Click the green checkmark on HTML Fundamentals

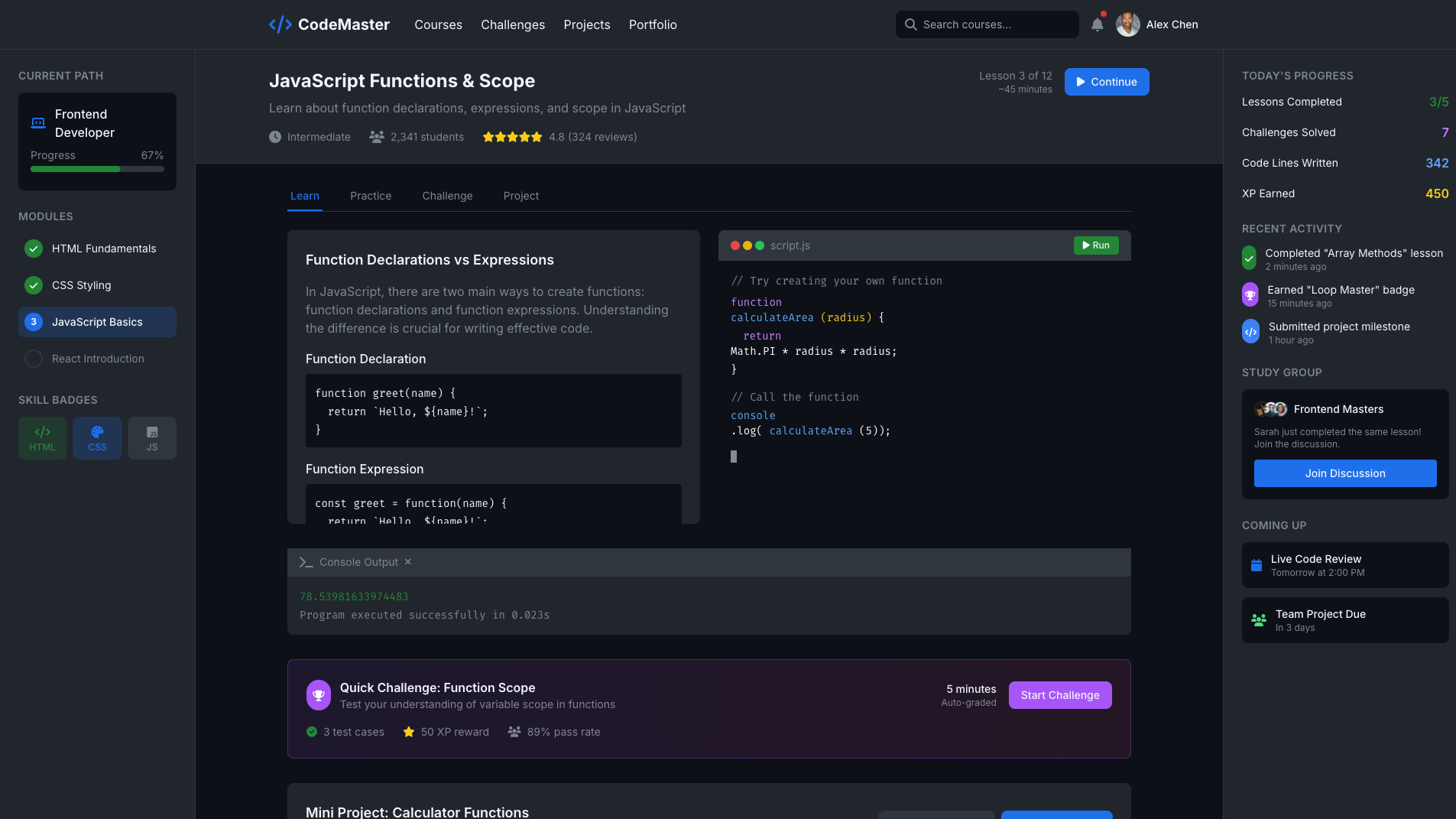pyautogui.click(x=33, y=248)
